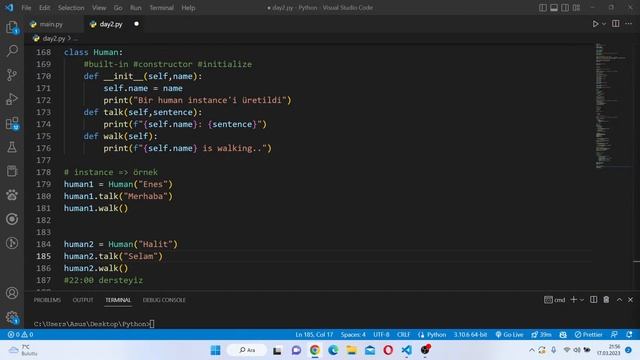
Task: Click the terminal command prompt input
Action: coord(152,324)
